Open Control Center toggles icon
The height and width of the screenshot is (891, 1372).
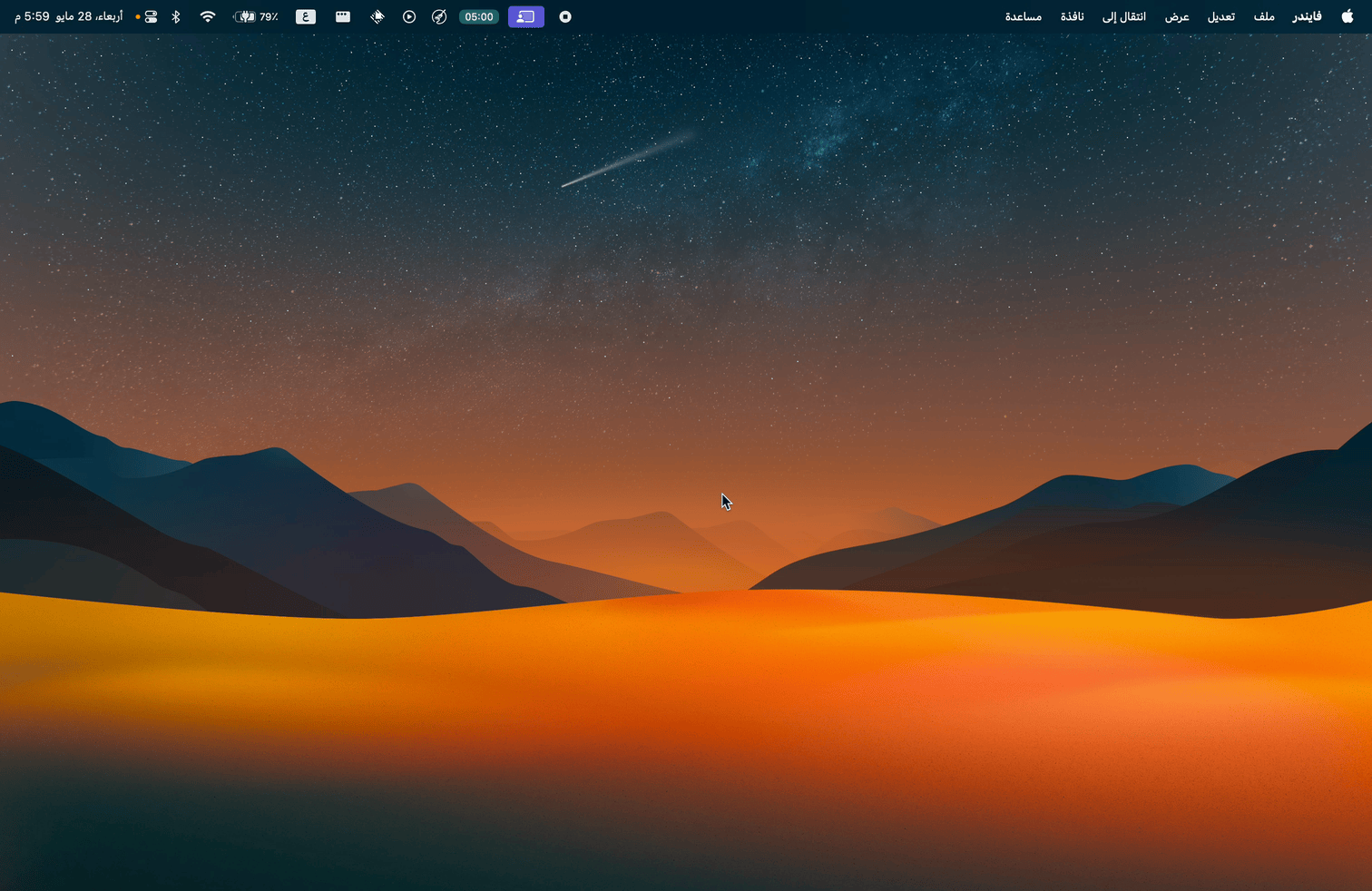151,16
